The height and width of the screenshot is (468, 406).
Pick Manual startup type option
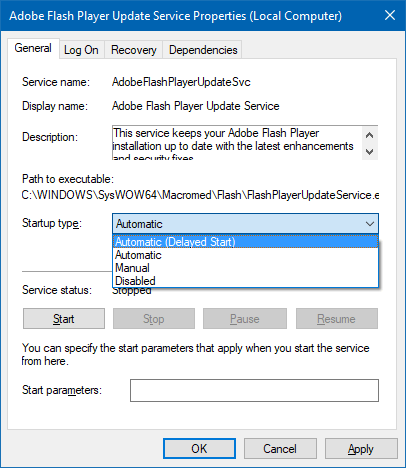point(245,268)
